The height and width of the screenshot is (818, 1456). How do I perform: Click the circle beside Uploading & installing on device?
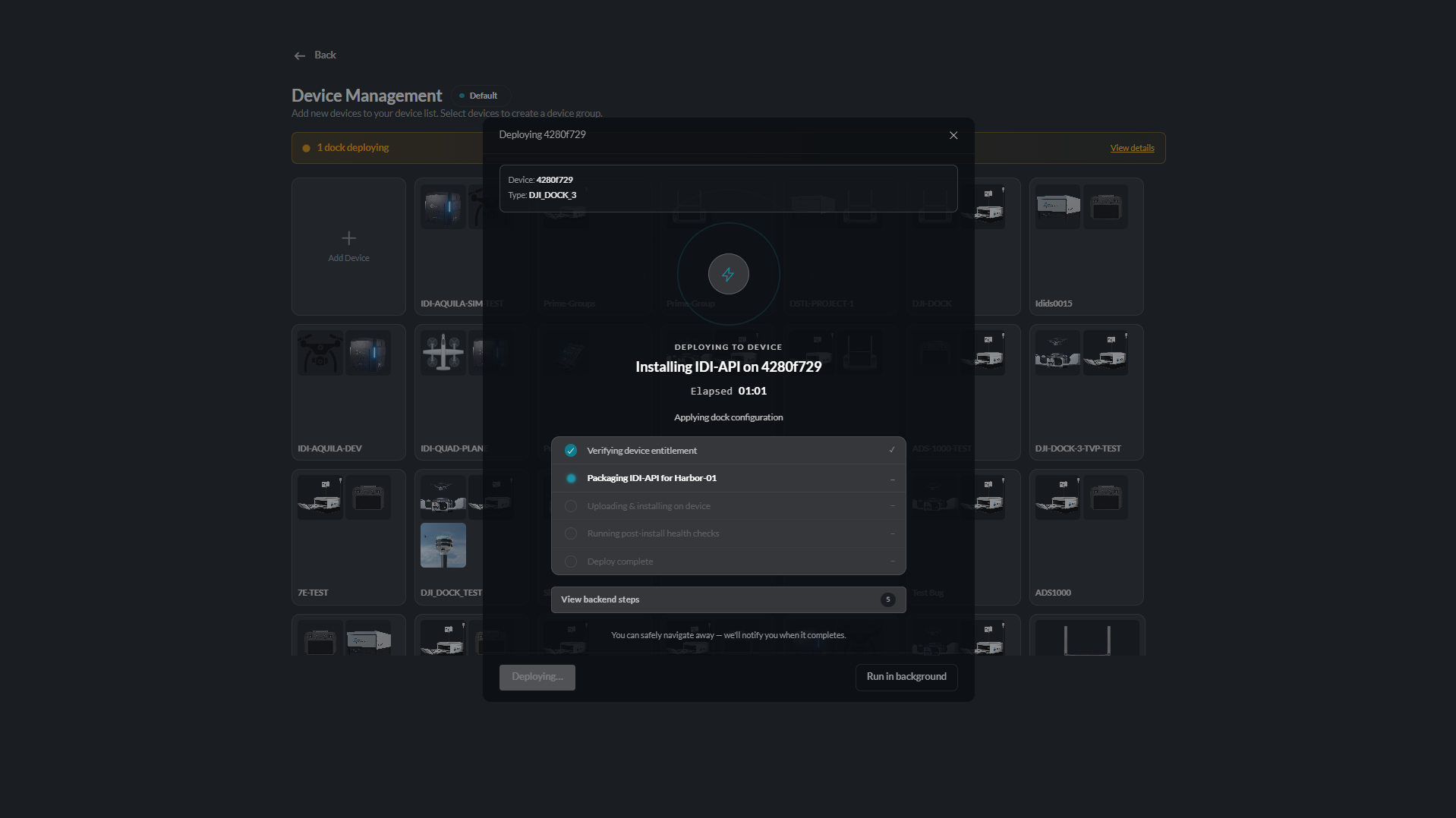[571, 506]
